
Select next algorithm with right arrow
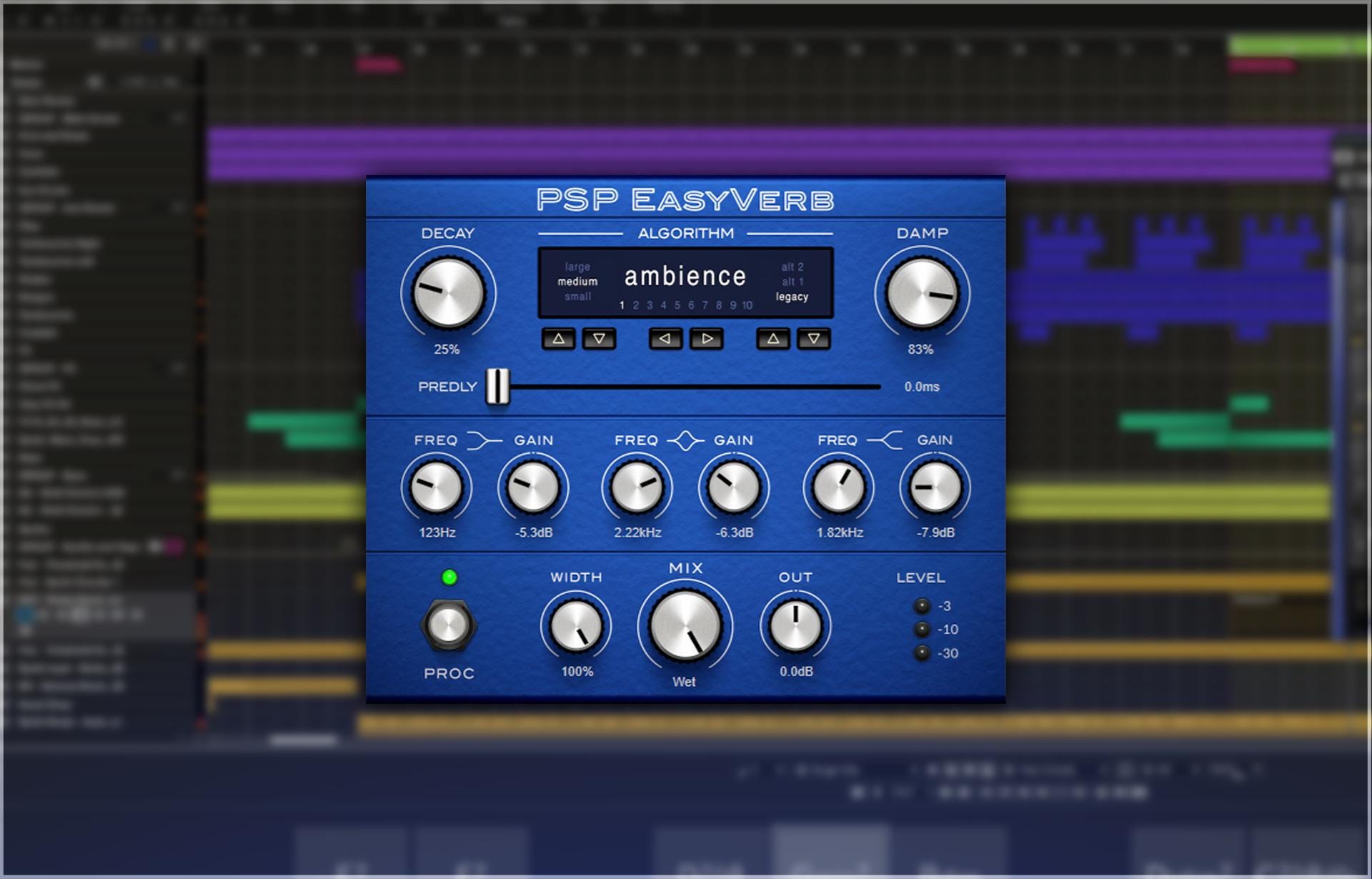tap(707, 339)
